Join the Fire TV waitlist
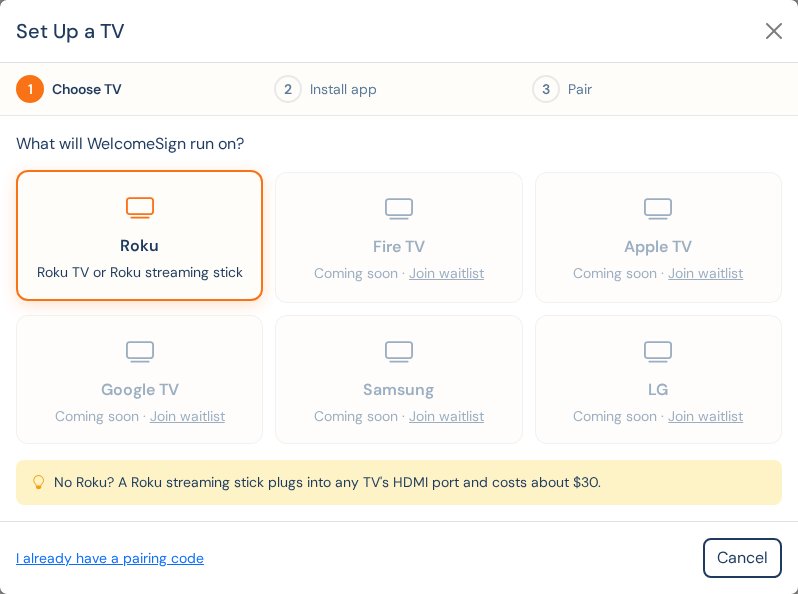Screen dimensions: 798x594 [446, 273]
